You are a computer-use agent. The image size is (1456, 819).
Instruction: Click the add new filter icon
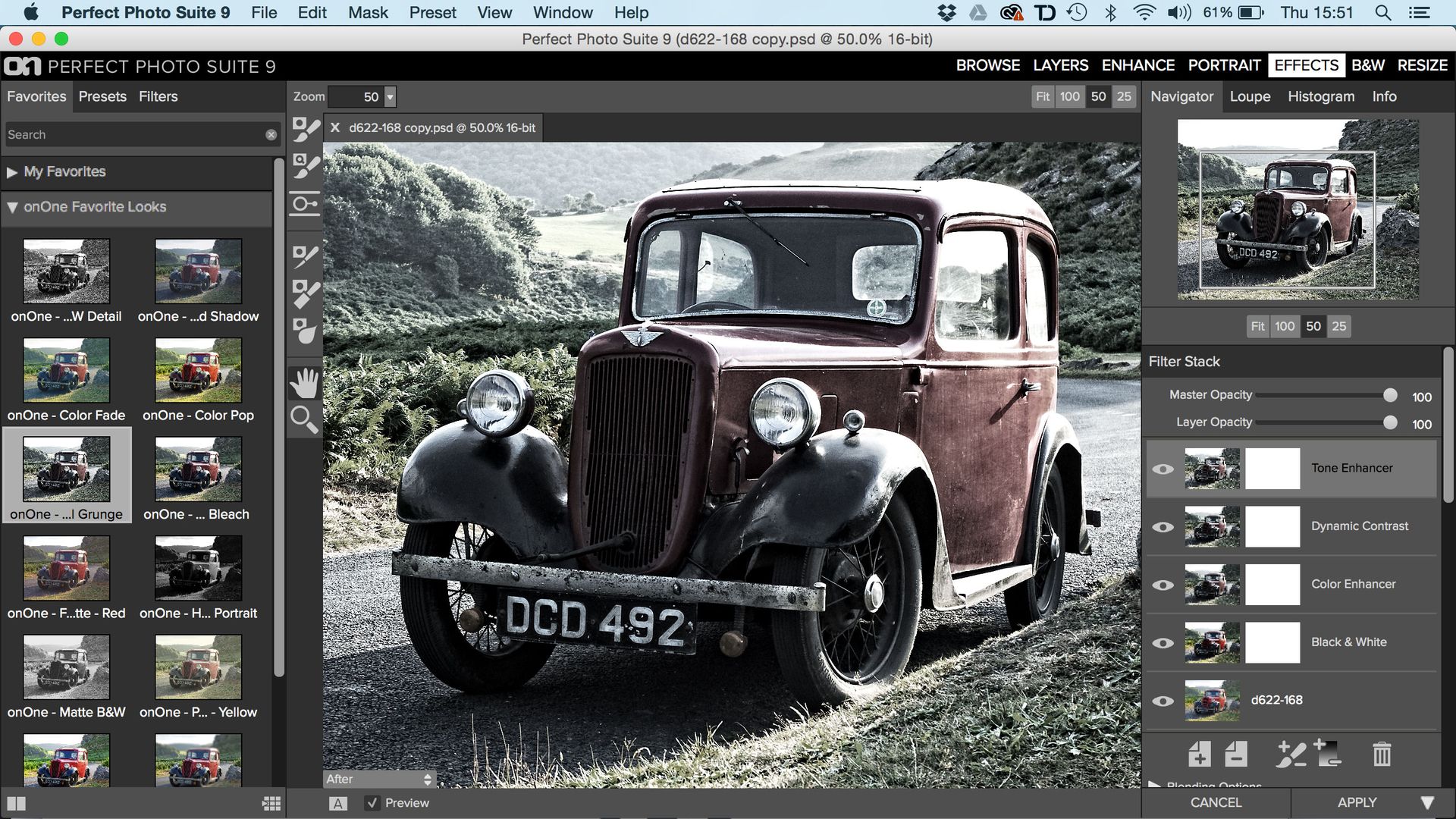(x=1200, y=755)
